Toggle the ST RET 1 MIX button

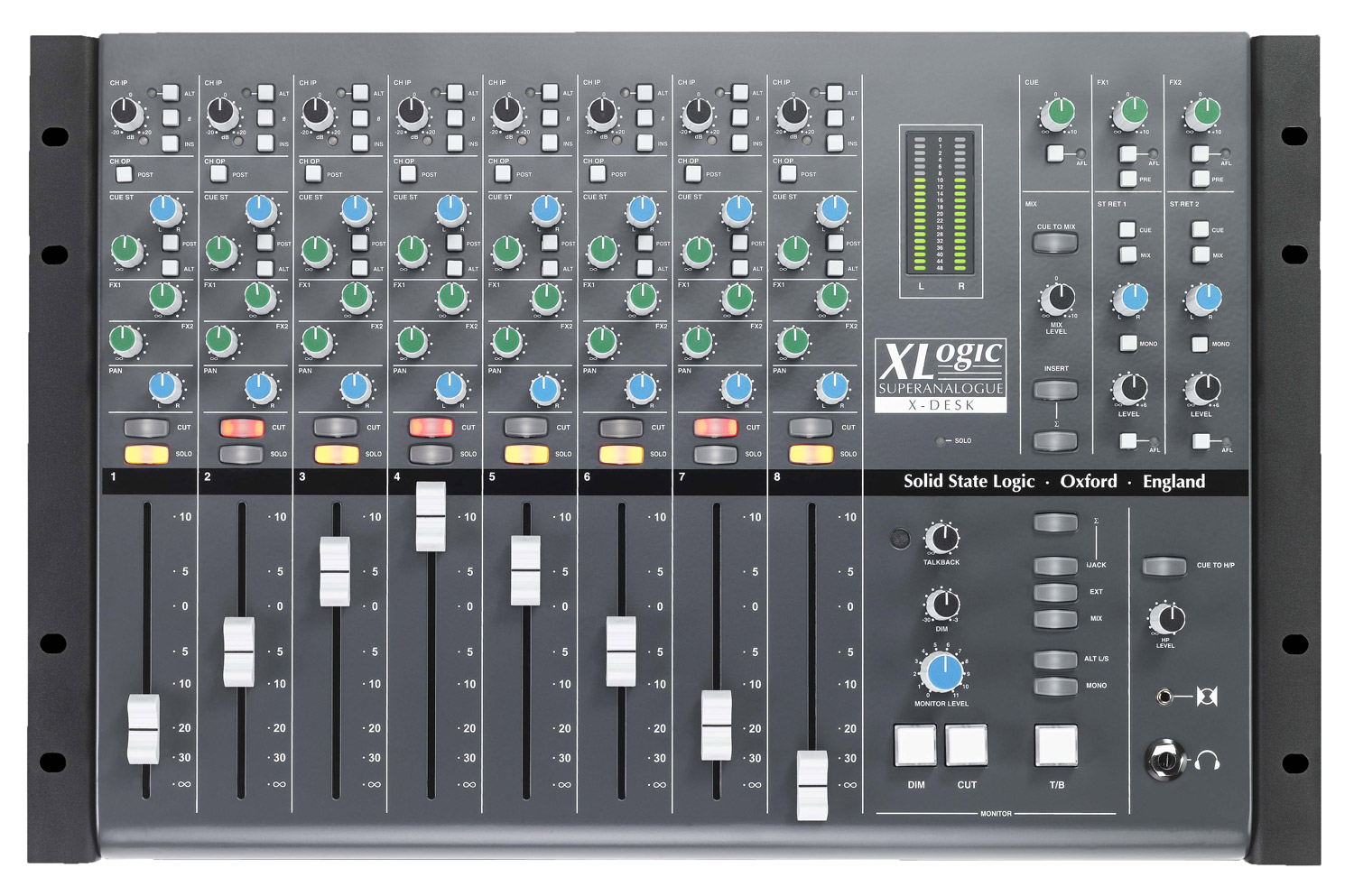1127,254
